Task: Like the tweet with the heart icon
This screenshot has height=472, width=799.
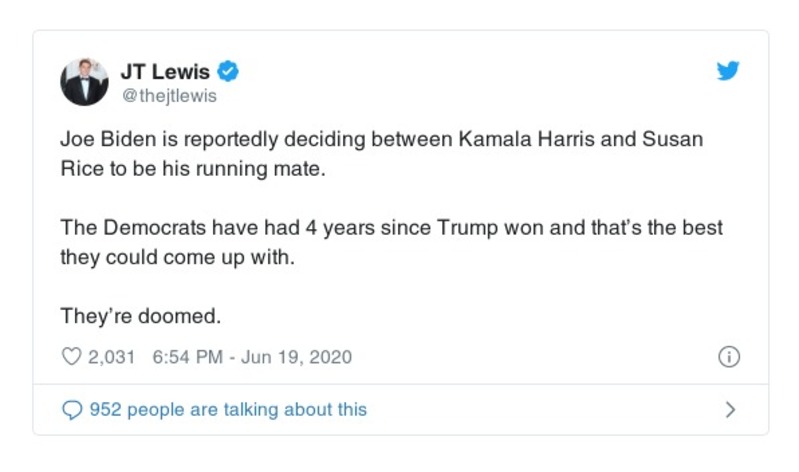Action: [x=71, y=357]
